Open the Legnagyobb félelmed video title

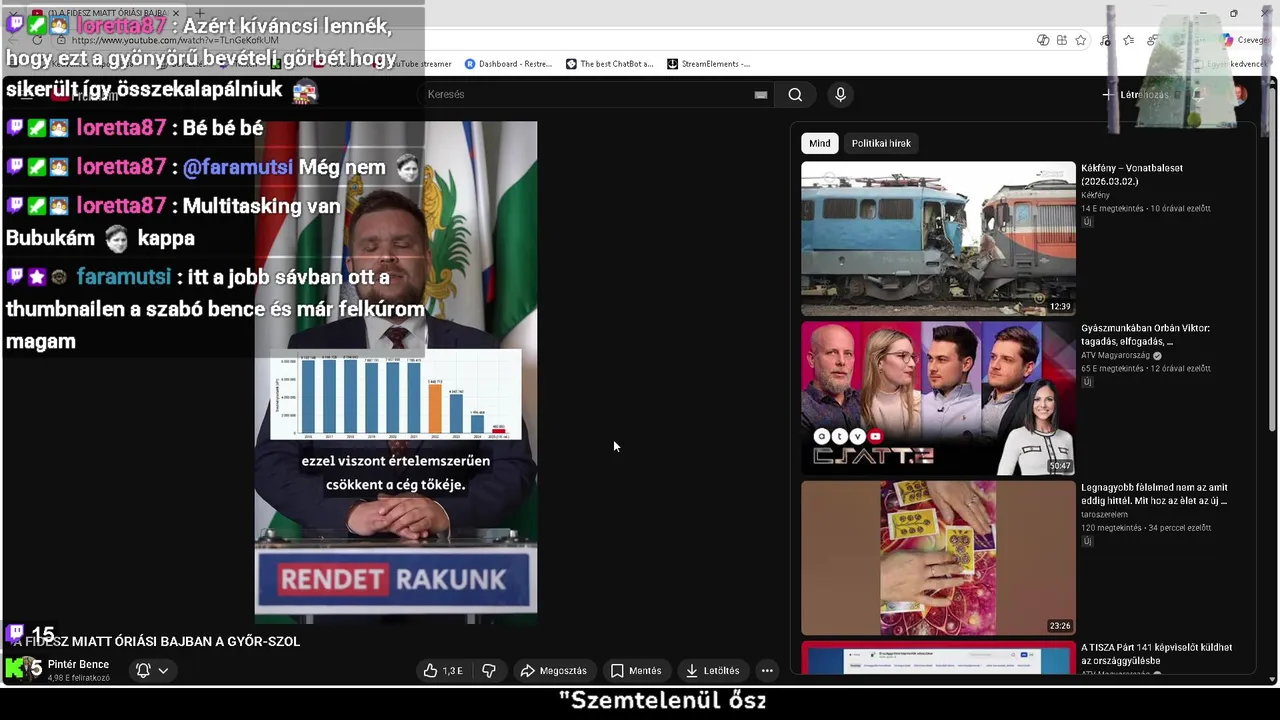pos(1154,494)
